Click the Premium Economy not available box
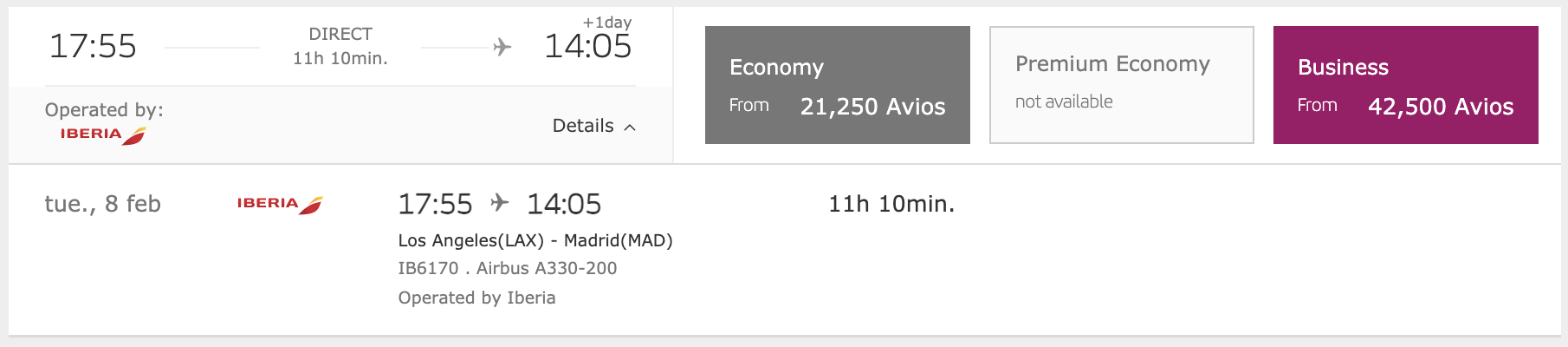The width and height of the screenshot is (1568, 347). coord(1122,85)
